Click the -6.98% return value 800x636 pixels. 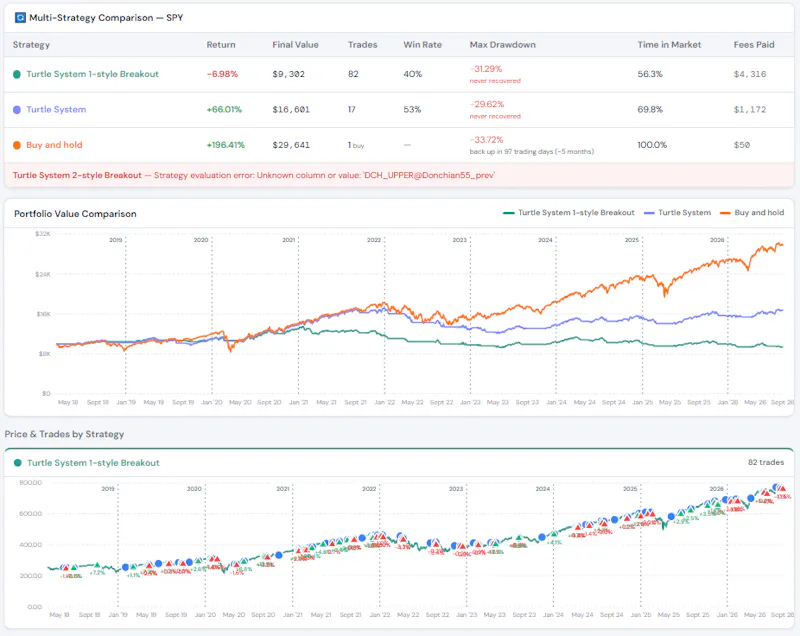(x=222, y=74)
